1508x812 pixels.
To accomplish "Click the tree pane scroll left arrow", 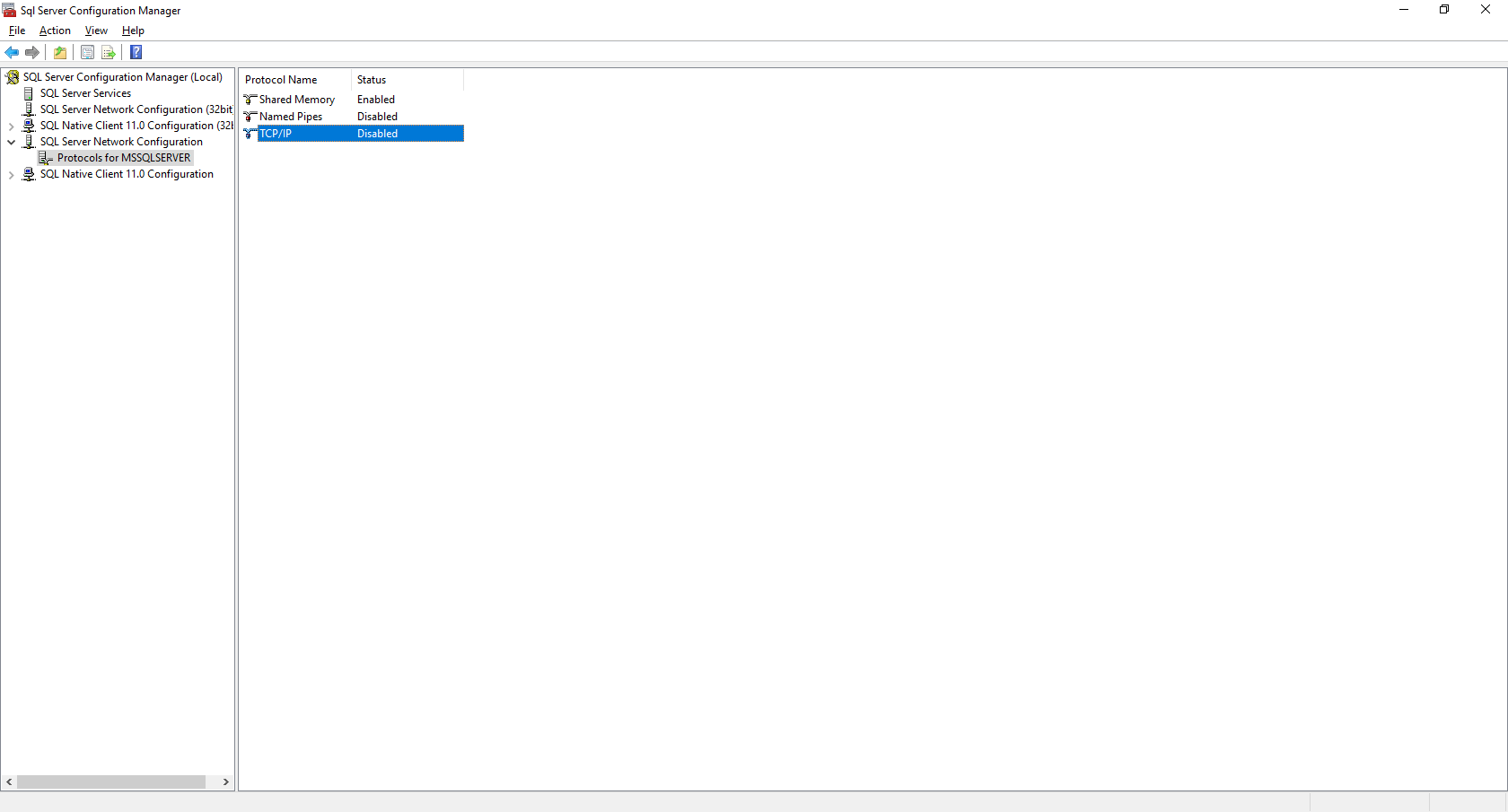I will click(x=9, y=782).
